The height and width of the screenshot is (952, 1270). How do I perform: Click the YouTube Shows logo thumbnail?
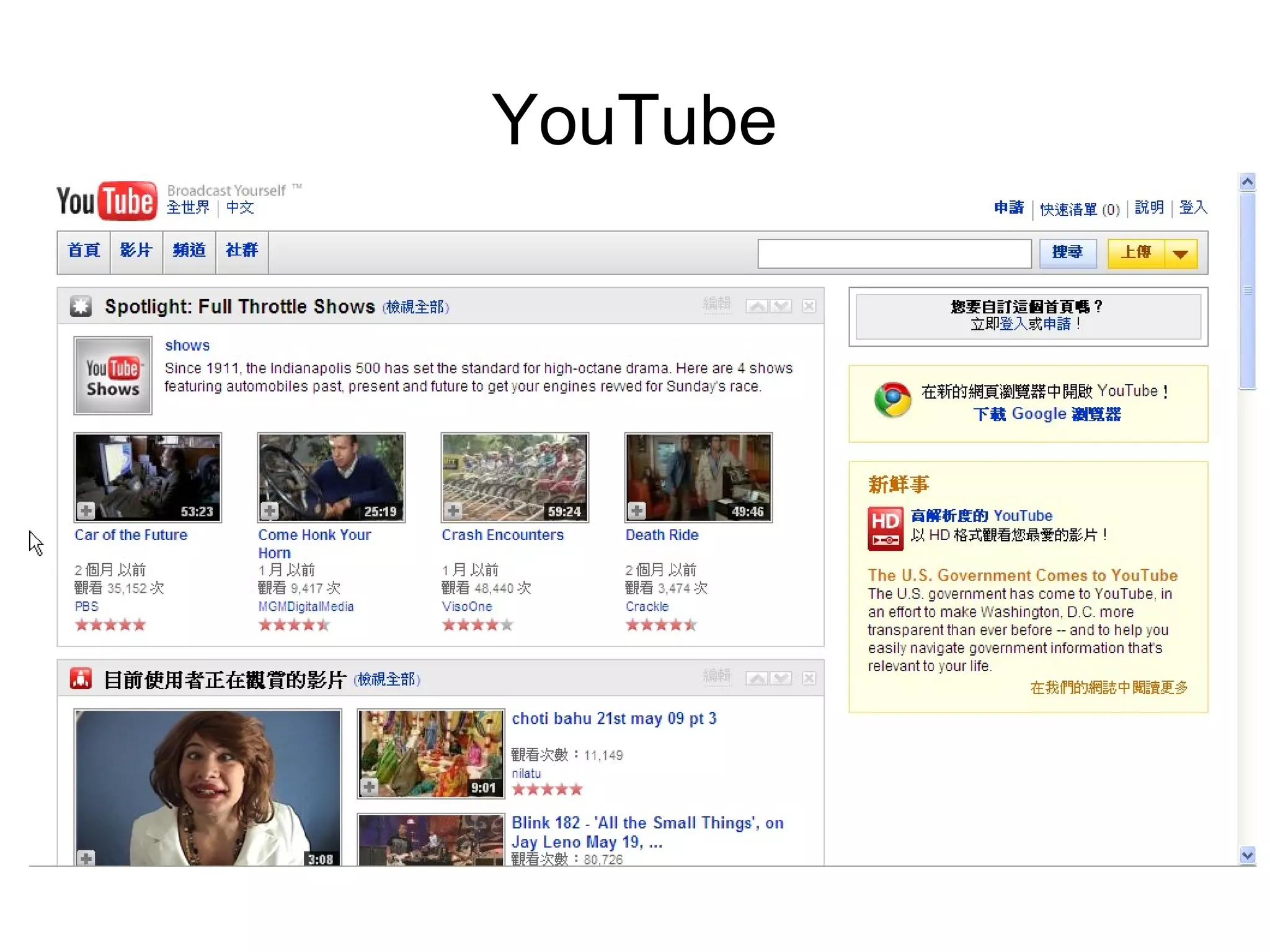tap(113, 376)
